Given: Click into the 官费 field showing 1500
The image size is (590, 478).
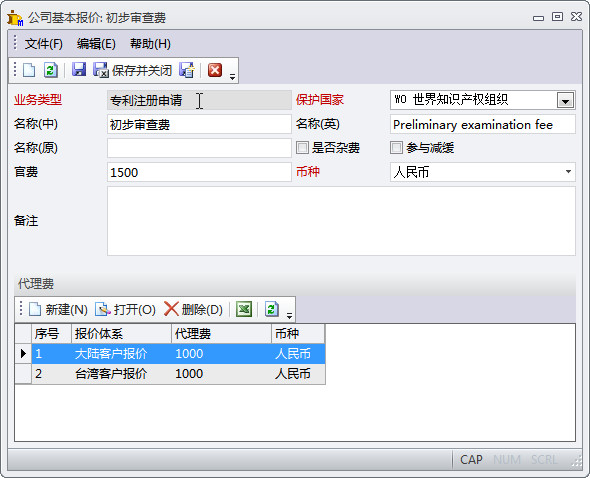Looking at the screenshot, I should point(199,172).
